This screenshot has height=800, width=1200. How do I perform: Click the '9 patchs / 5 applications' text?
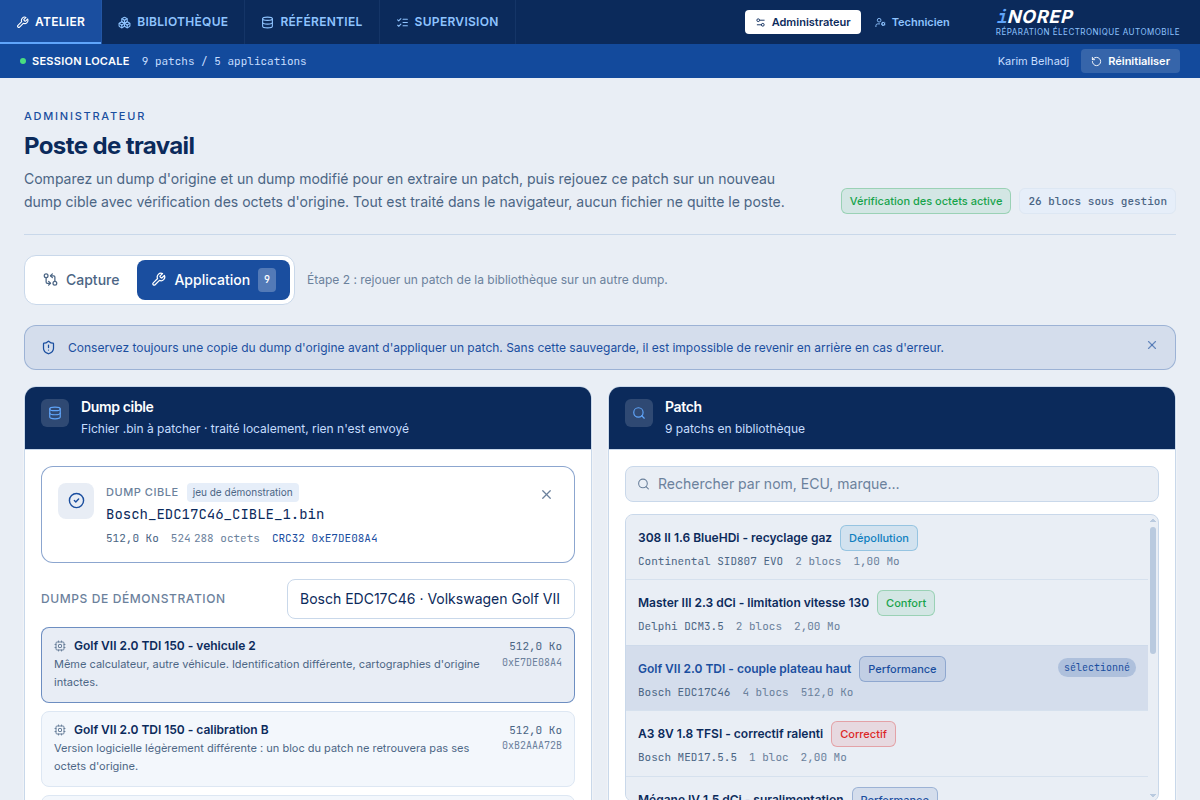[x=224, y=61]
